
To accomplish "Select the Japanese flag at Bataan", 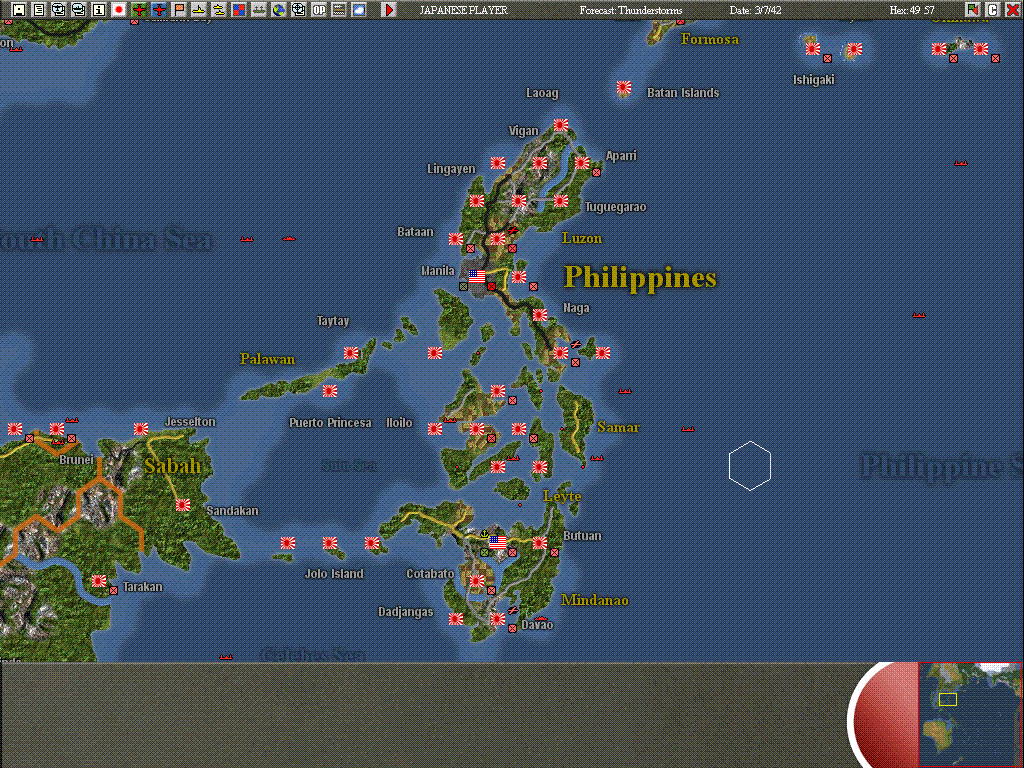I will click(456, 239).
